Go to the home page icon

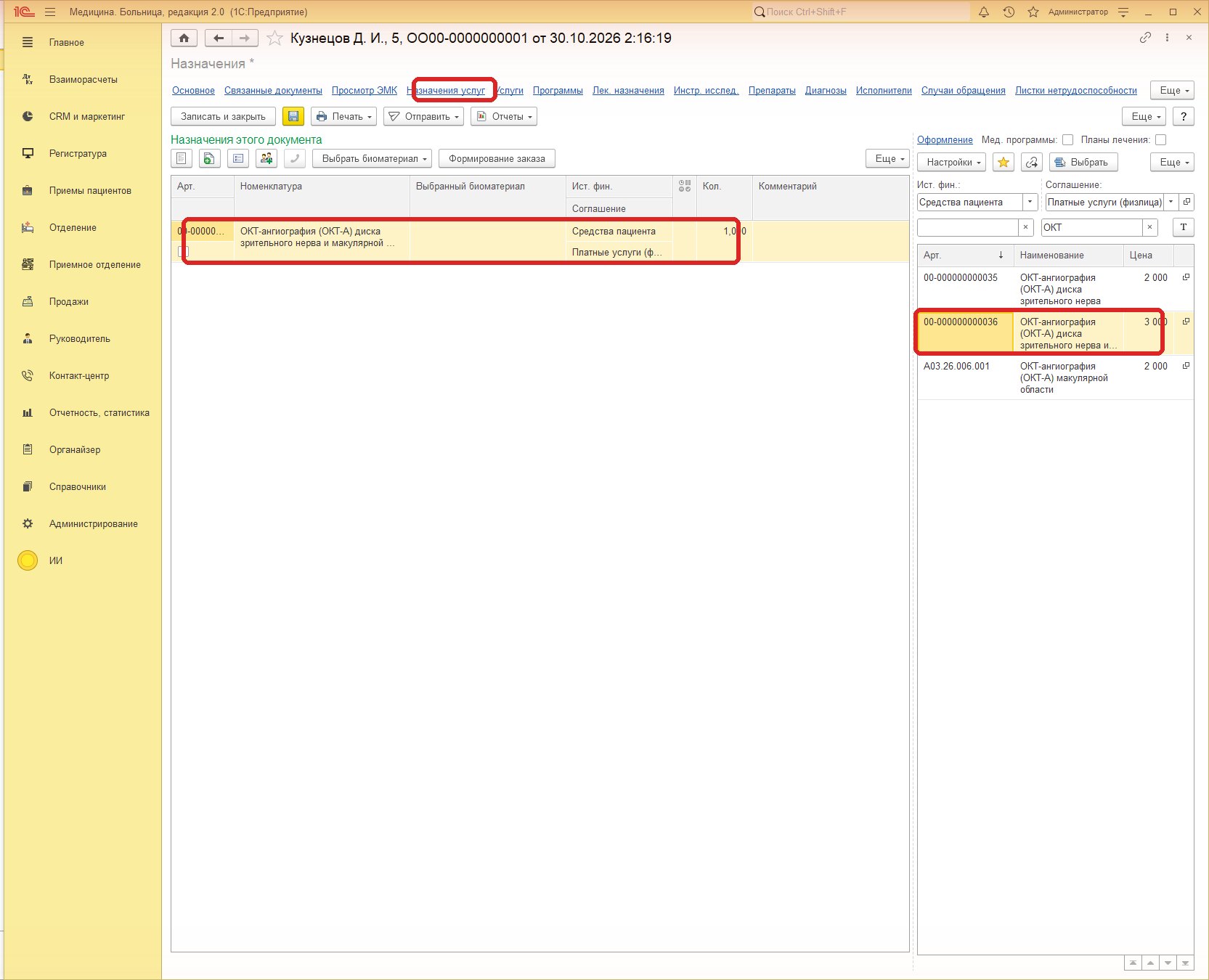click(184, 38)
